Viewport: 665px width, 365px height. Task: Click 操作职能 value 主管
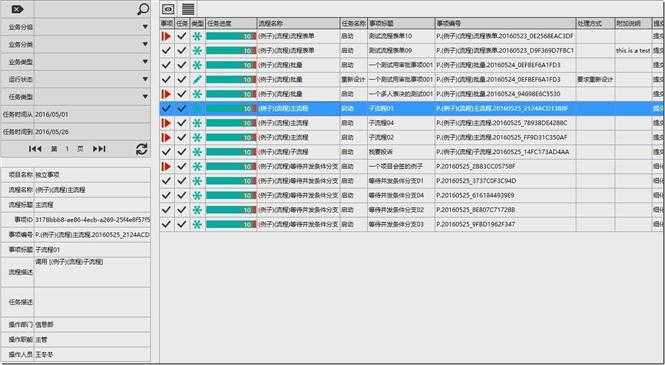click(92, 340)
